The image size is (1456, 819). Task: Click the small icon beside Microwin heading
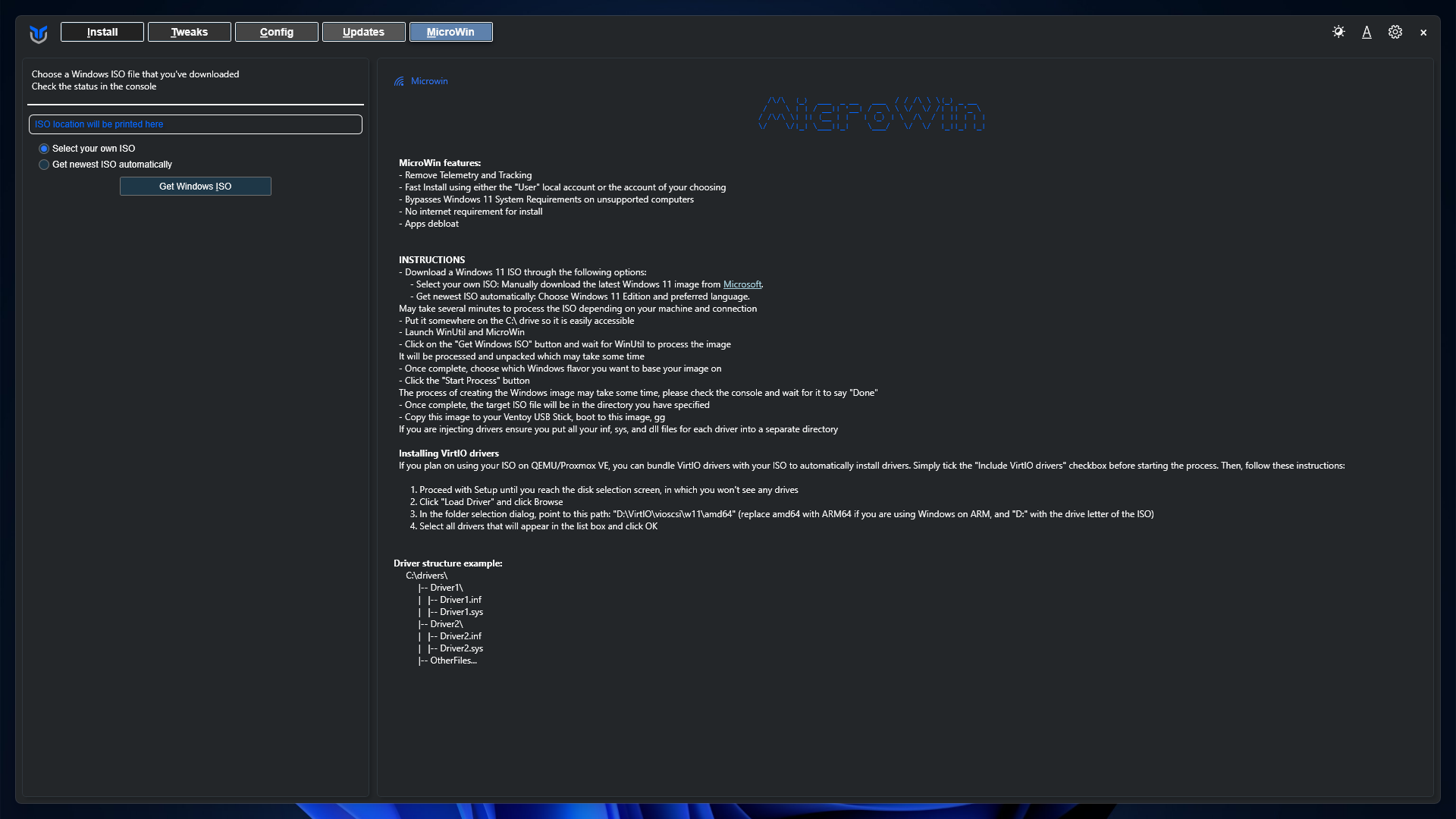coord(399,81)
